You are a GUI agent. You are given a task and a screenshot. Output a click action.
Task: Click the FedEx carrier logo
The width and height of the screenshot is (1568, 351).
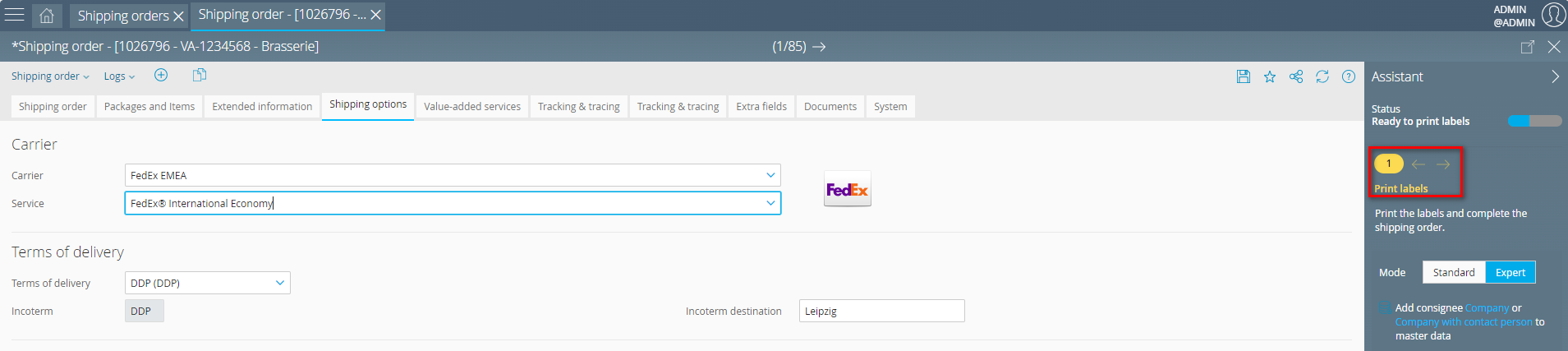847,189
